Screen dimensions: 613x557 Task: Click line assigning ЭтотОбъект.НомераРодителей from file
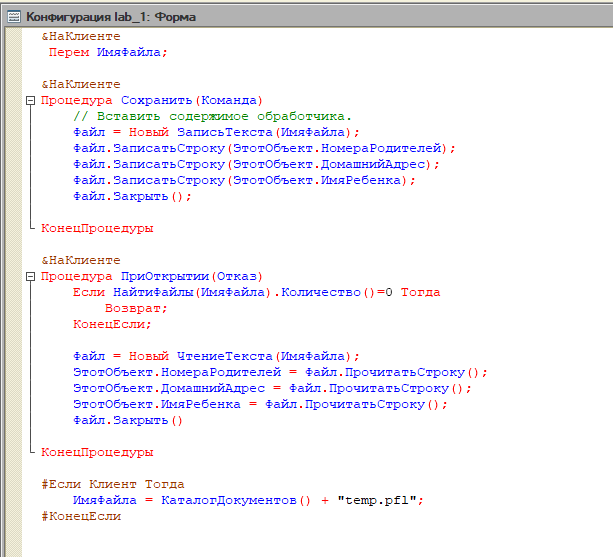(x=280, y=373)
